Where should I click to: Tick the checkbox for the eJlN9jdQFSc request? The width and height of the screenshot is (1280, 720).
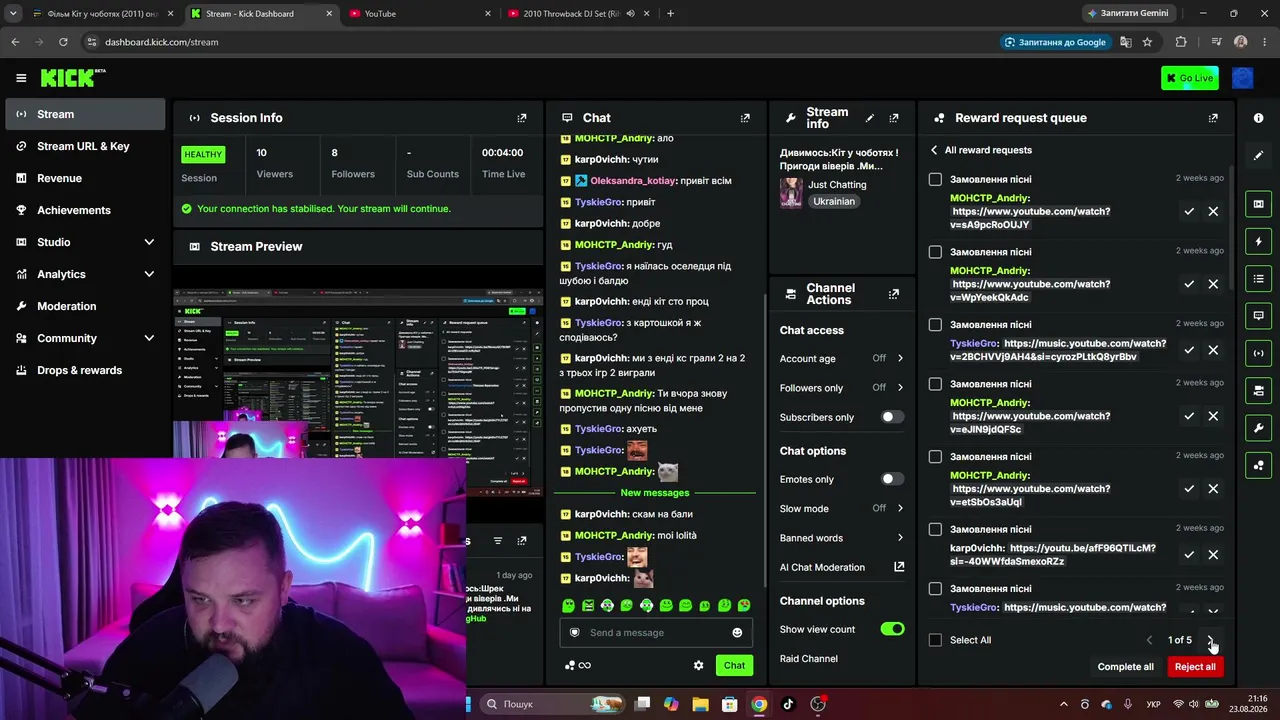(935, 384)
